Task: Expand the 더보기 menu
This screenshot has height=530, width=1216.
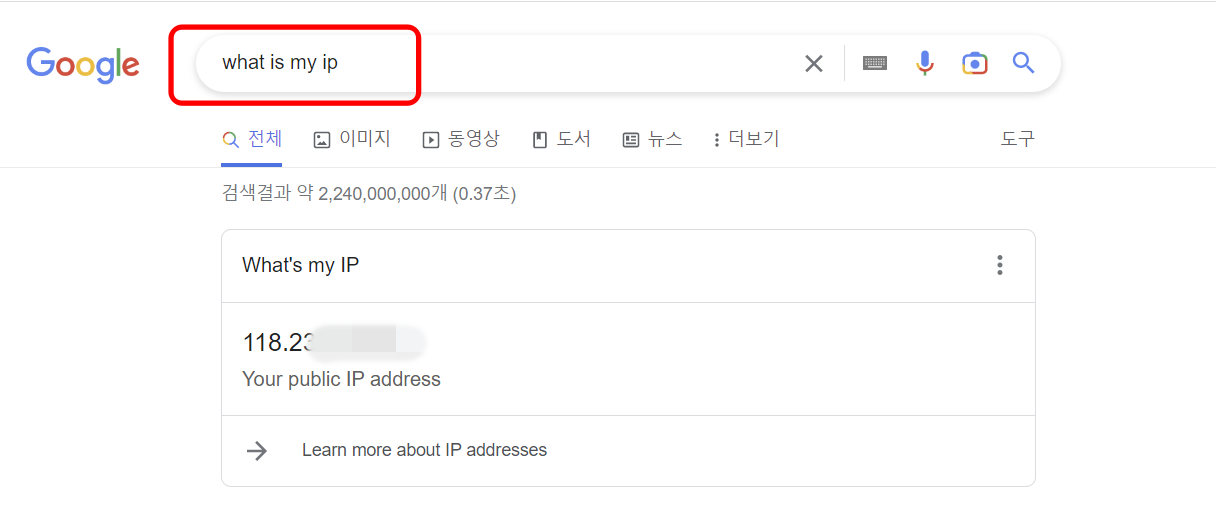Action: point(746,139)
